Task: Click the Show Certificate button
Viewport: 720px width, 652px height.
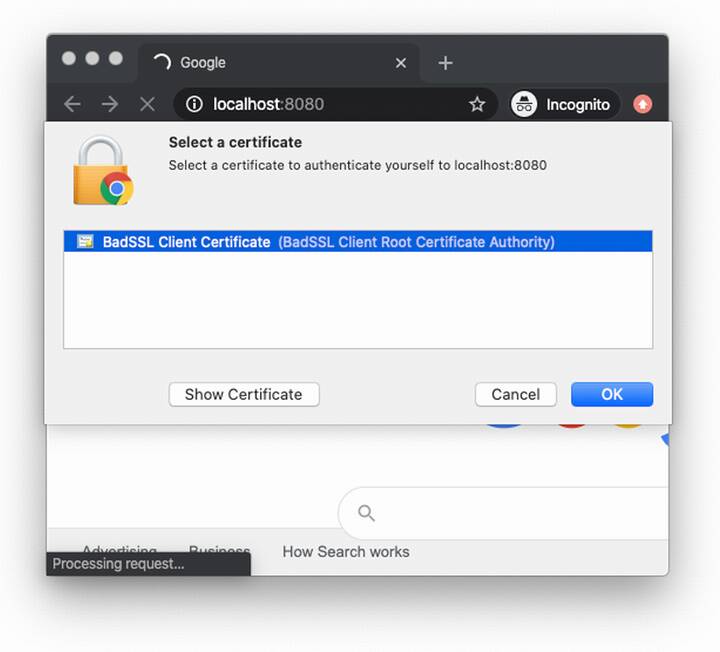Action: point(244,394)
